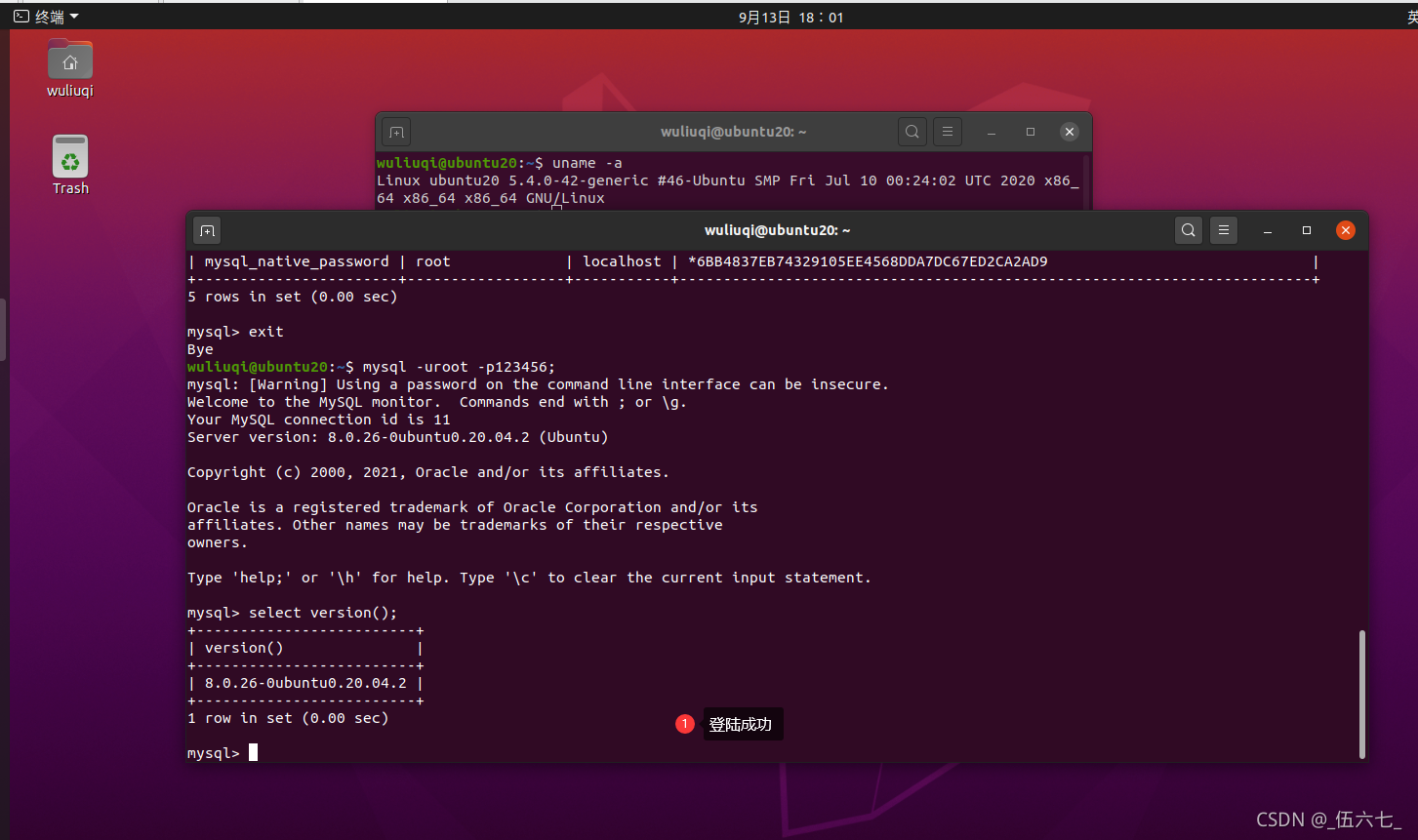
Task: Click the 'Bye' output line
Action: (200, 349)
